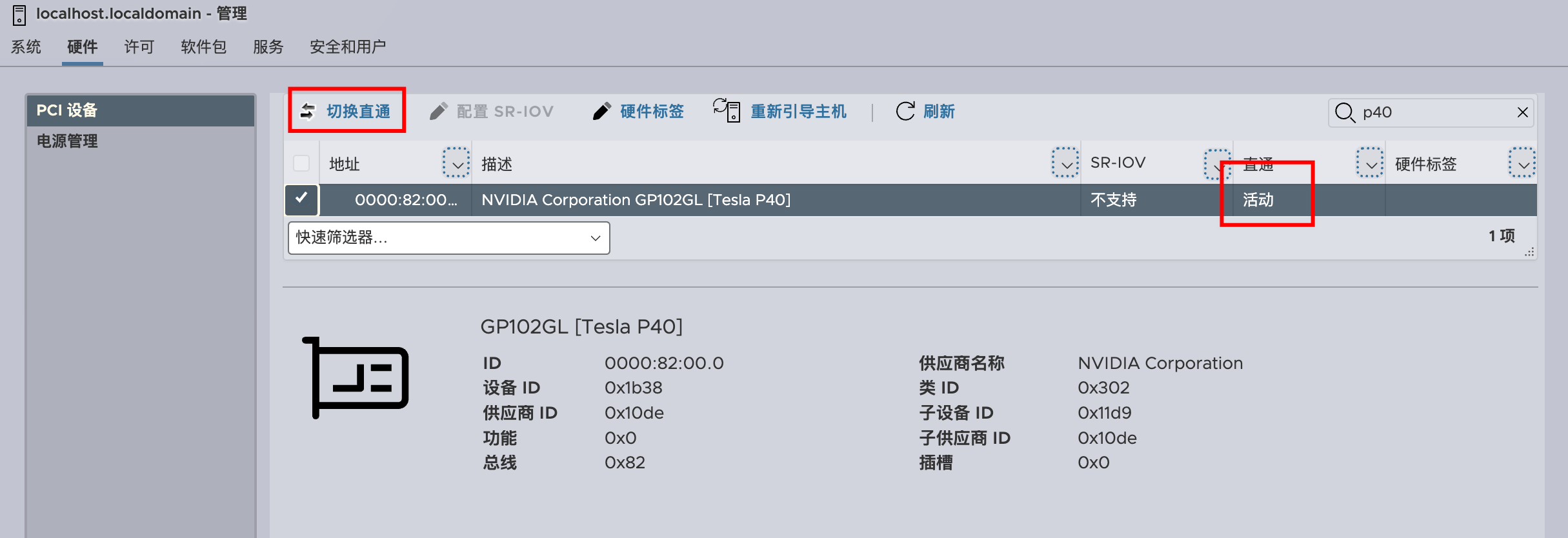Open the description column dropdown
Screen dimensions: 1568x538
(x=1065, y=163)
